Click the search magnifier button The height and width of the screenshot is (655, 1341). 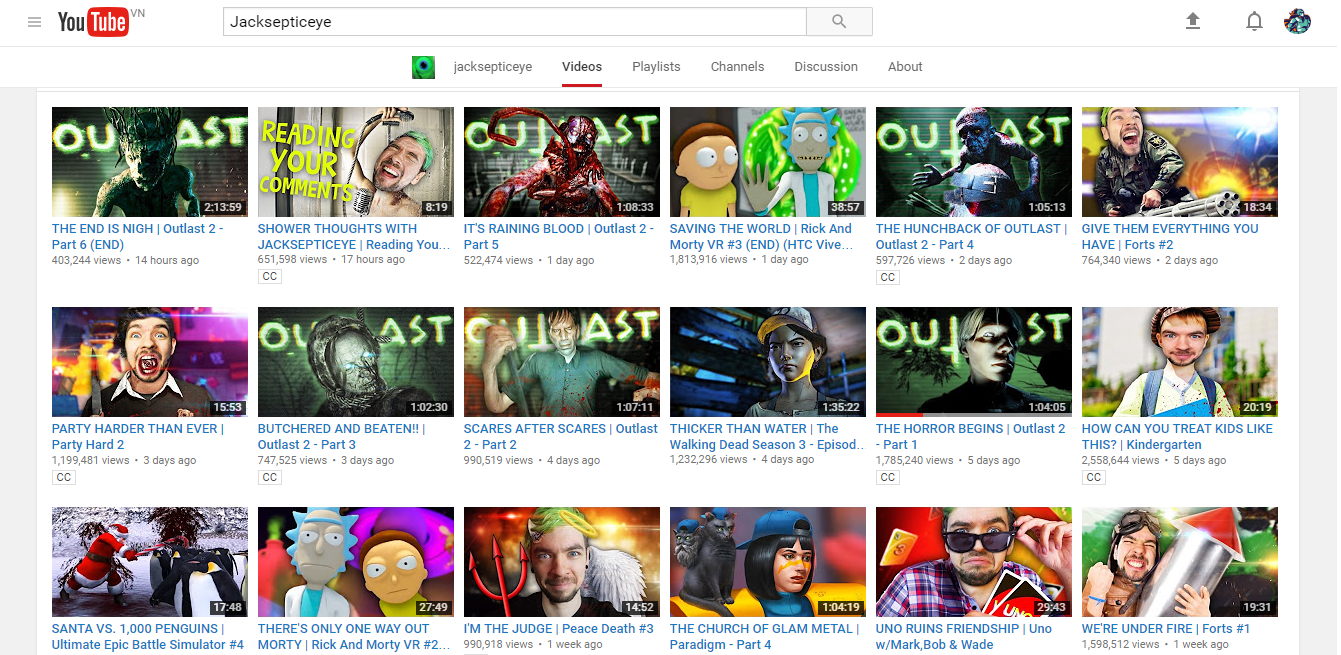coord(839,21)
